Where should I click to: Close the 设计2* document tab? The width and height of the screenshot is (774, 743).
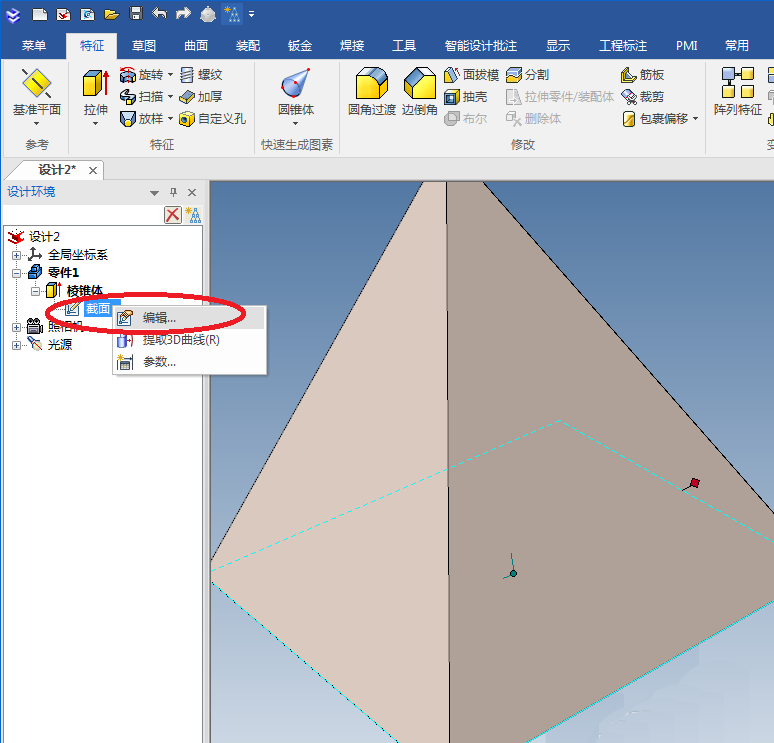coord(93,170)
